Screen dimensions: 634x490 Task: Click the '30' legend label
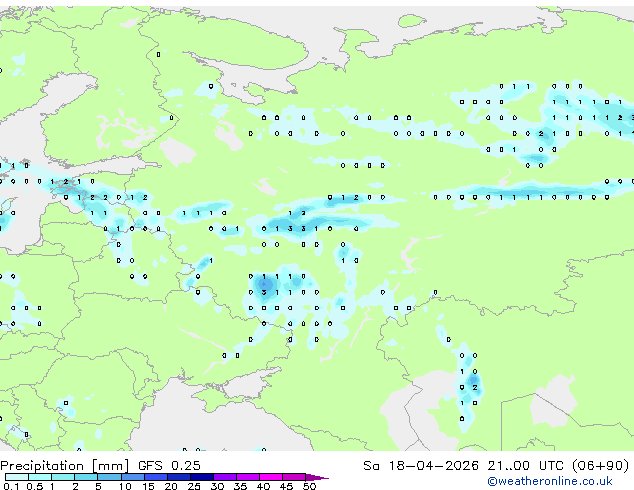click(x=217, y=486)
